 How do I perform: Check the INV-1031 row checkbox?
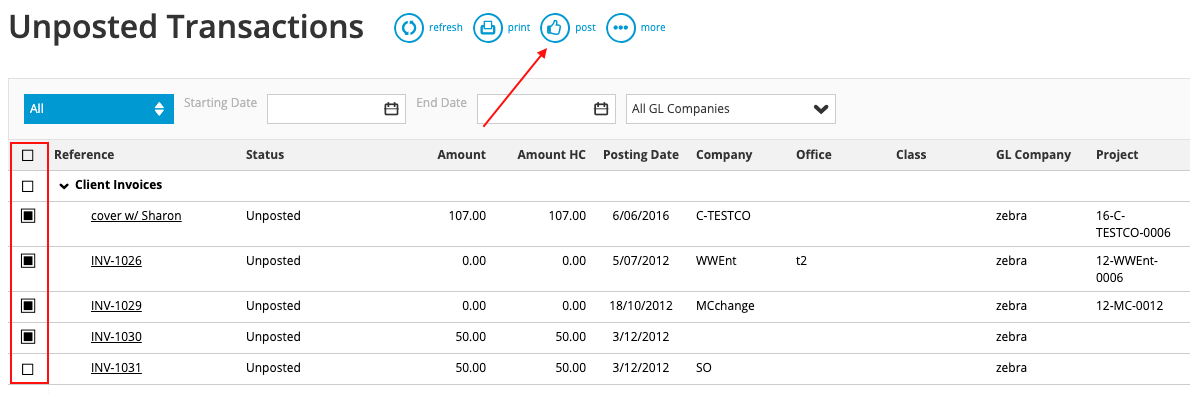pos(28,369)
